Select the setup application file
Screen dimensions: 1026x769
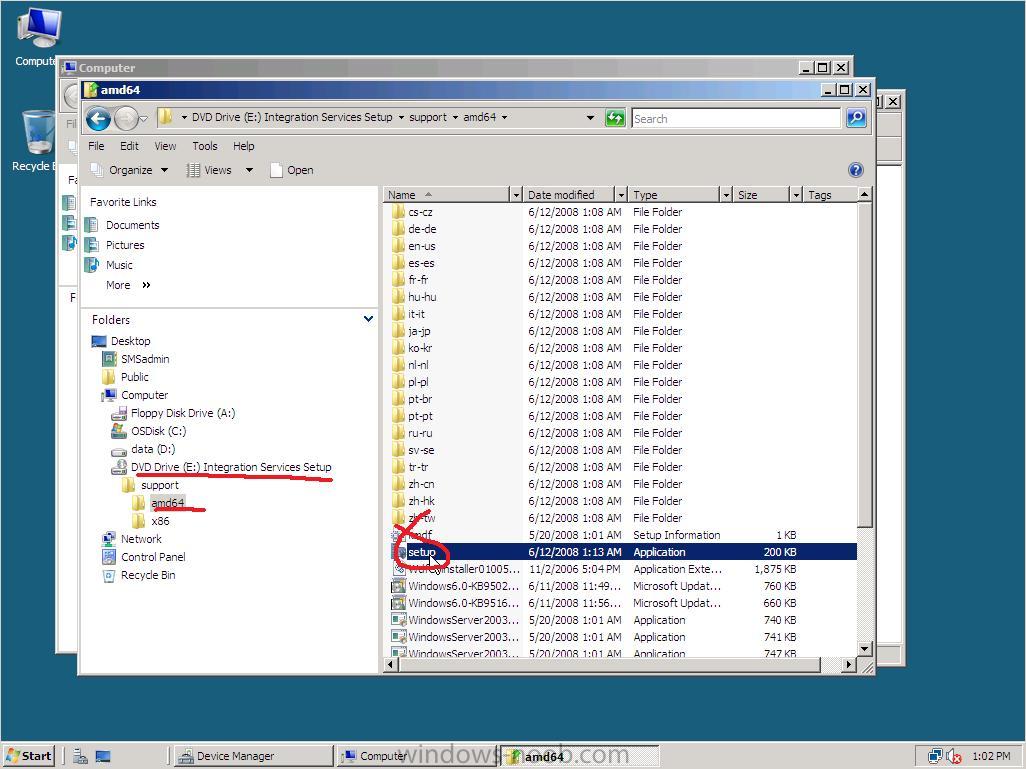[421, 552]
